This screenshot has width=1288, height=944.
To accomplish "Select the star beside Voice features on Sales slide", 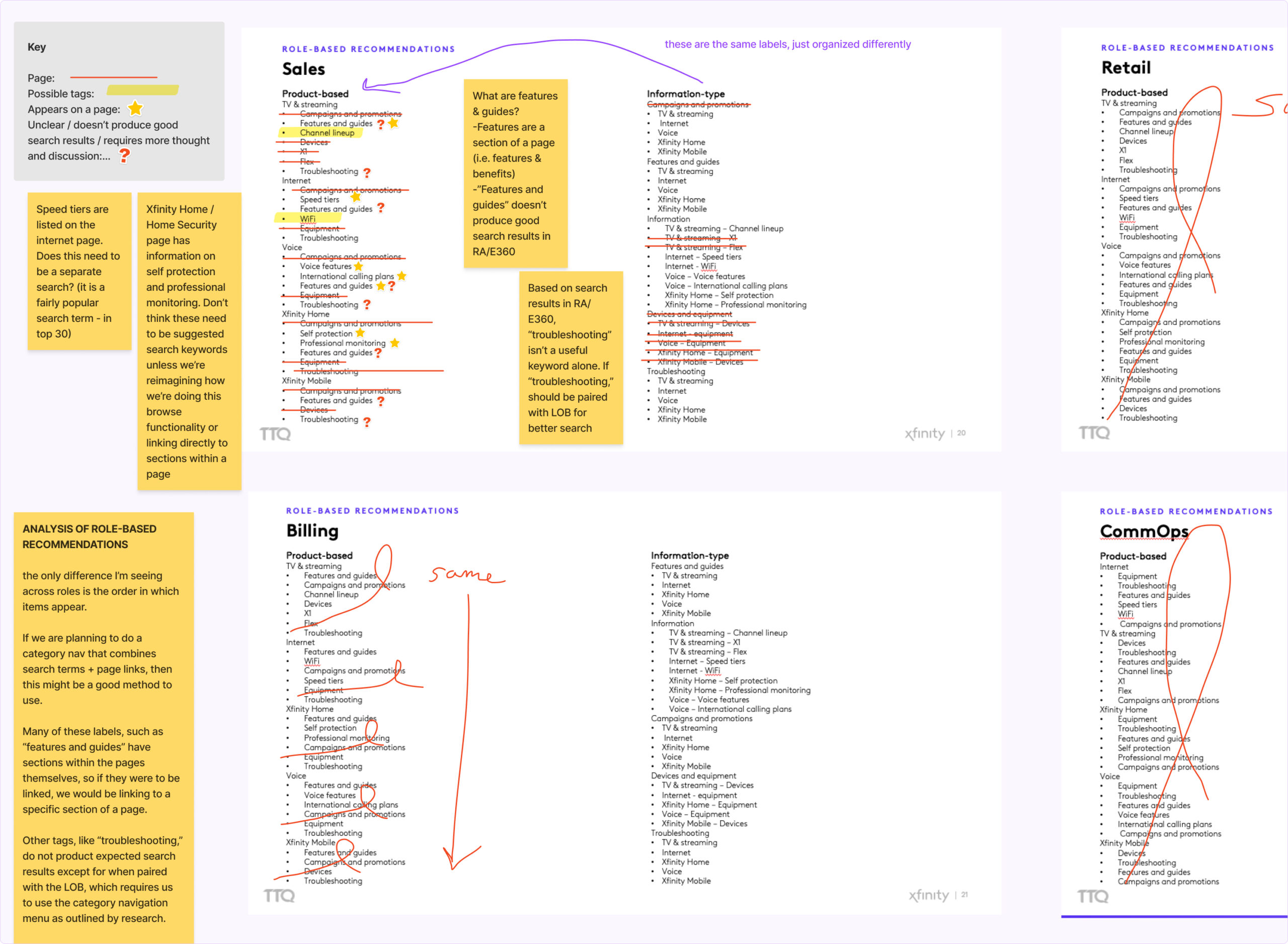I will 358,266.
